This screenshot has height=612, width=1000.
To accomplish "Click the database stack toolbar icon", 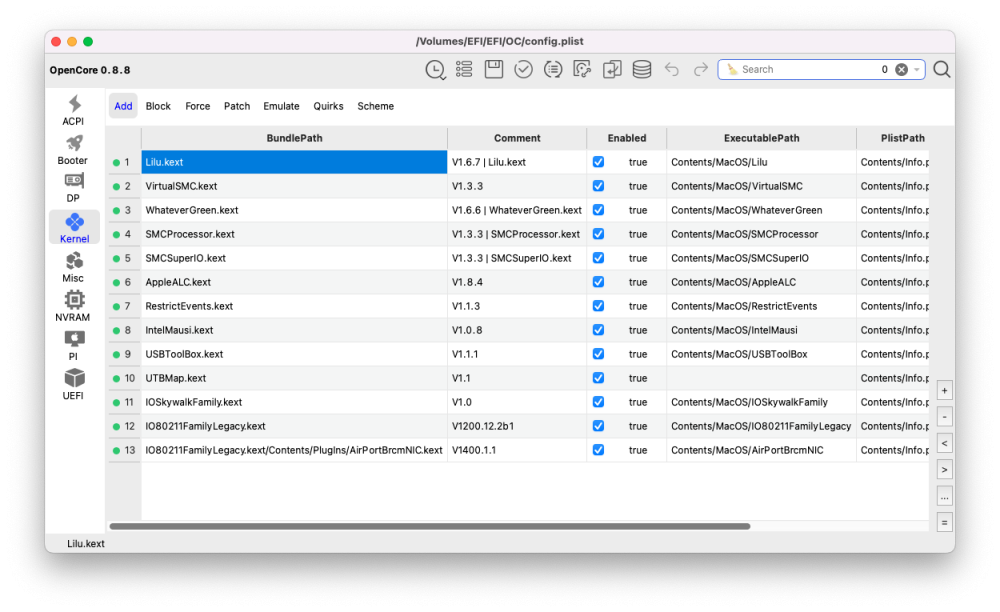I will [x=642, y=69].
